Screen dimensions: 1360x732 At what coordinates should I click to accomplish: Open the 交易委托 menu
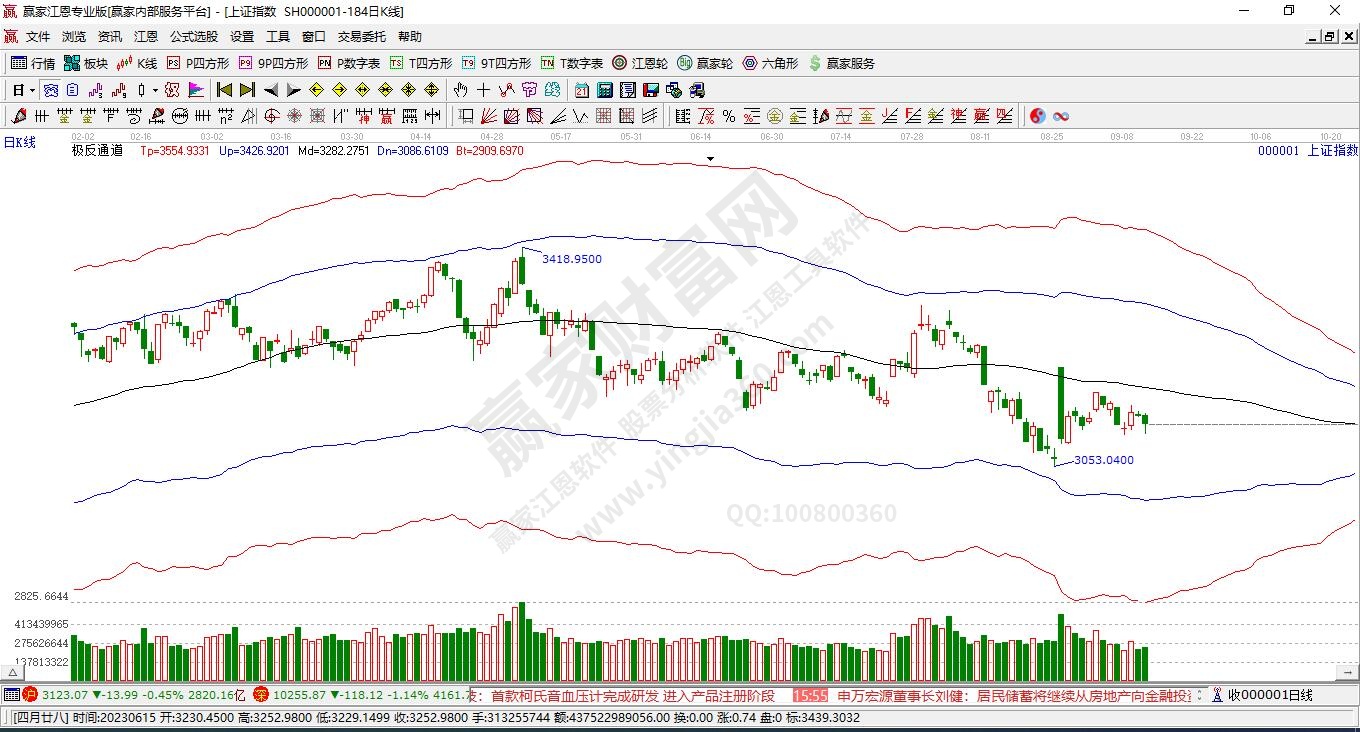coord(361,37)
